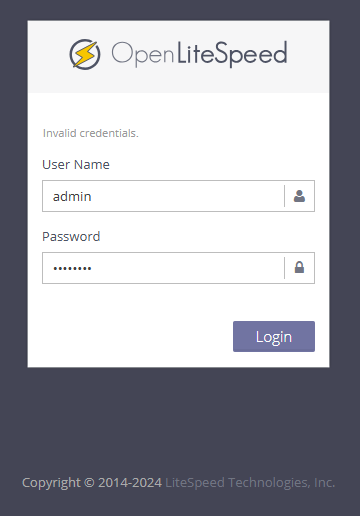Click the copyright © symbol in footer
The image size is (360, 516).
click(89, 483)
